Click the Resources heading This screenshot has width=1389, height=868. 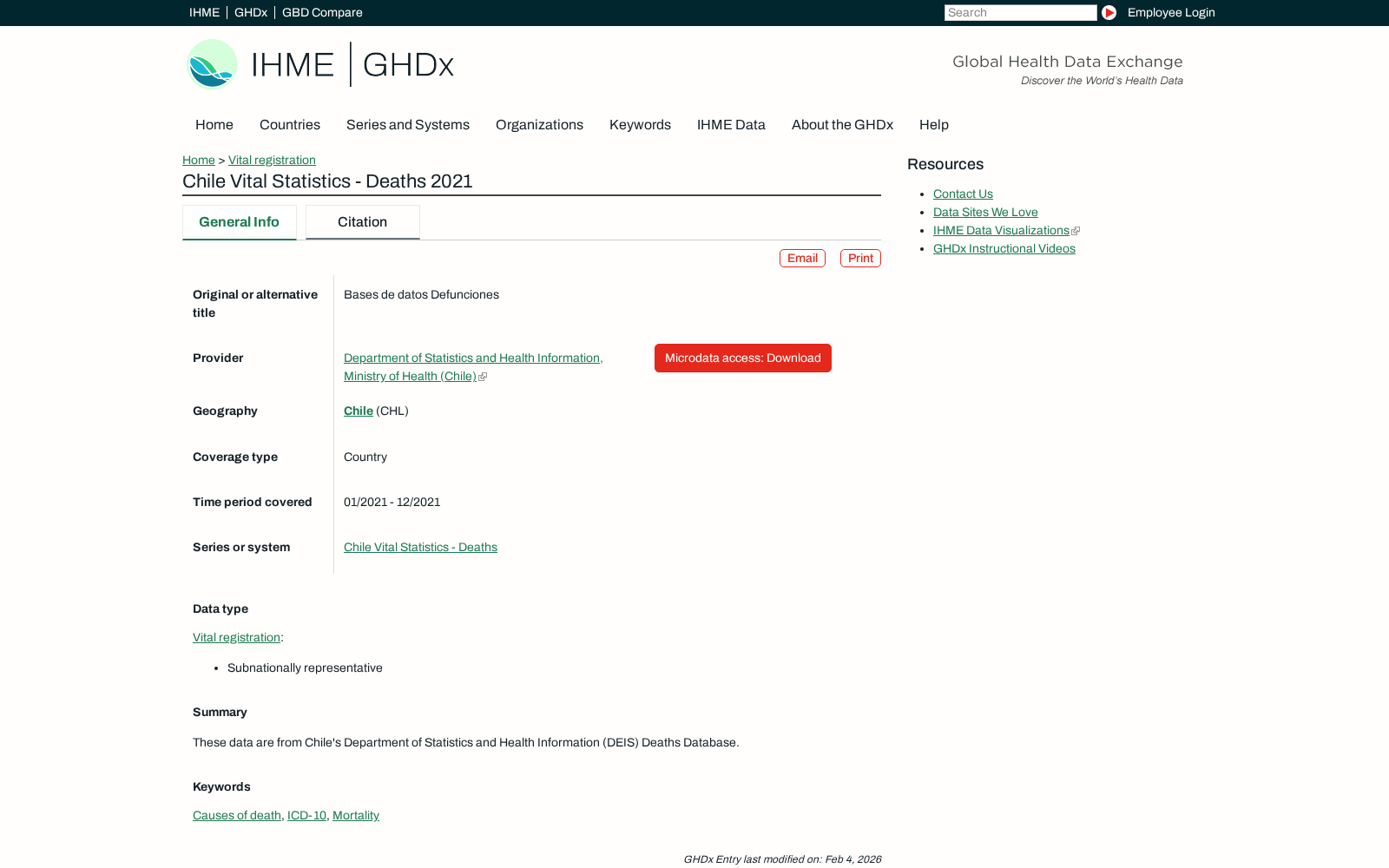coord(945,165)
